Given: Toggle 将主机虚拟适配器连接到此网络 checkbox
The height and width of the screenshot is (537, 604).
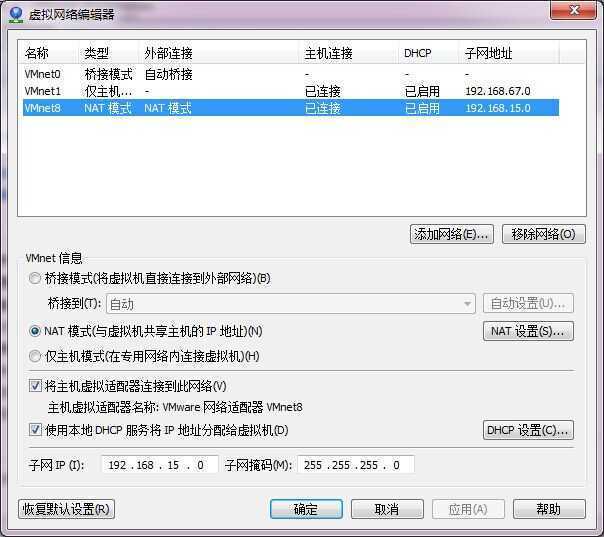Looking at the screenshot, I should 35,386.
